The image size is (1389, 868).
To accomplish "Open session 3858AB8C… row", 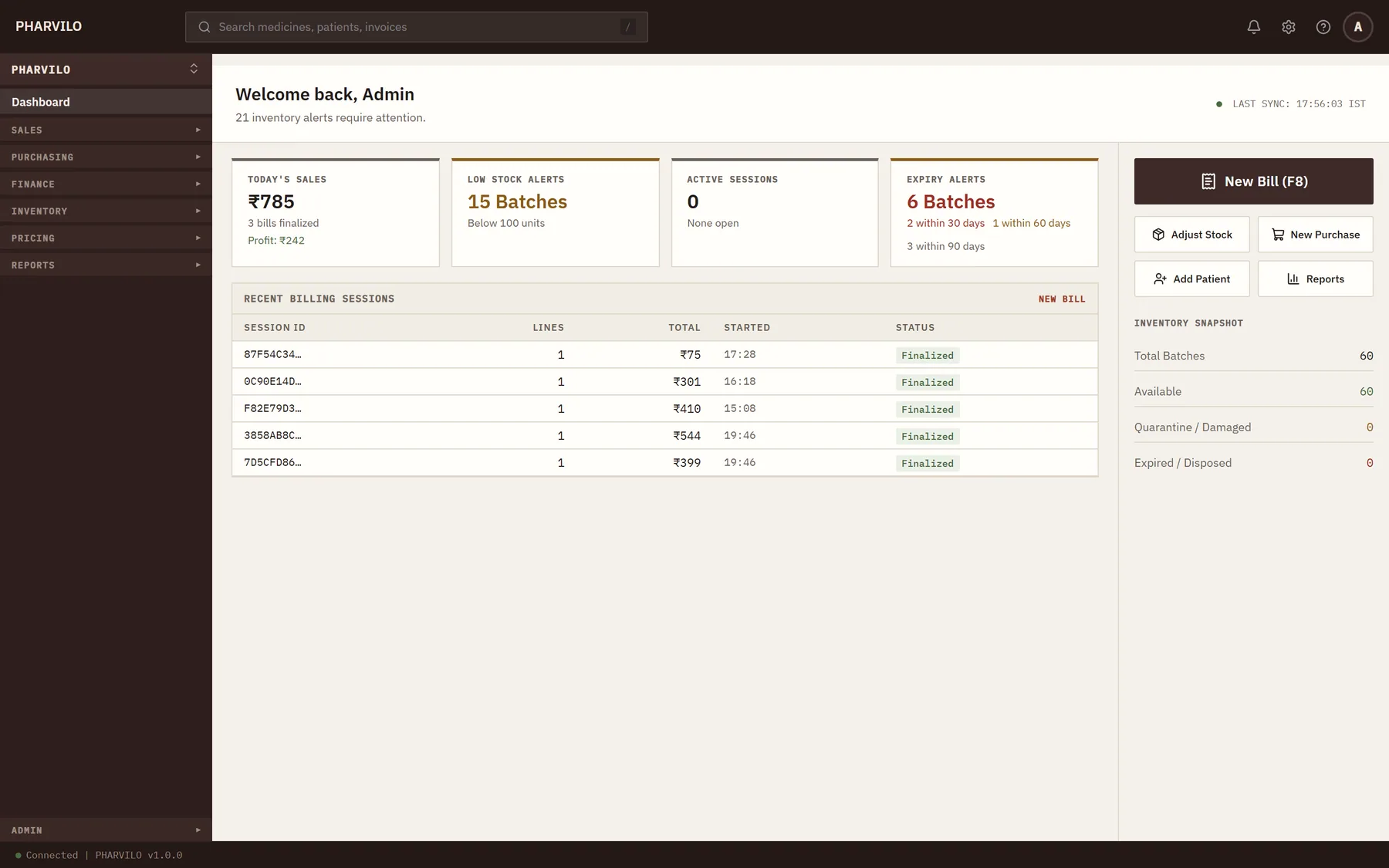I will [665, 436].
